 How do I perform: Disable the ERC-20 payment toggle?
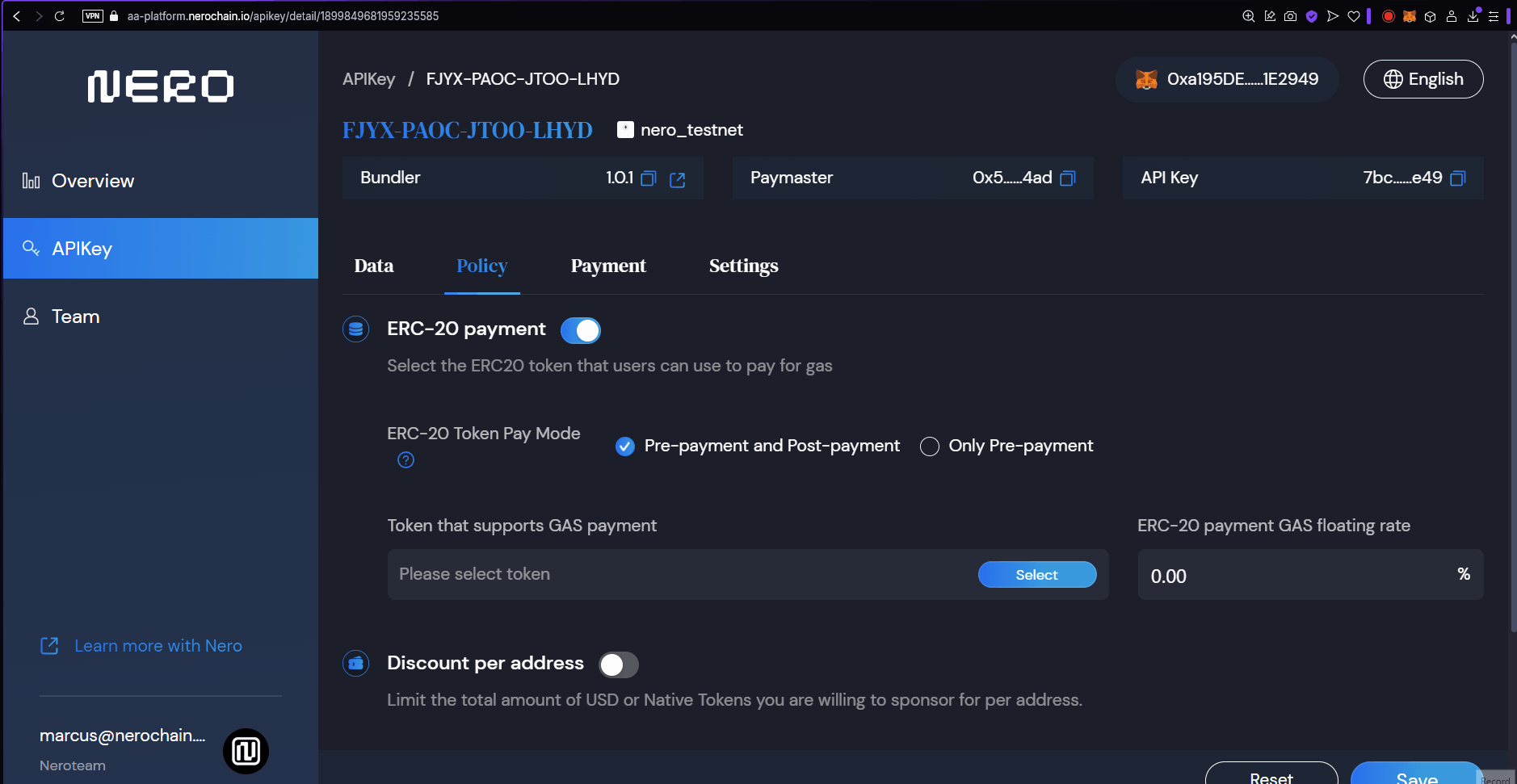tap(580, 330)
